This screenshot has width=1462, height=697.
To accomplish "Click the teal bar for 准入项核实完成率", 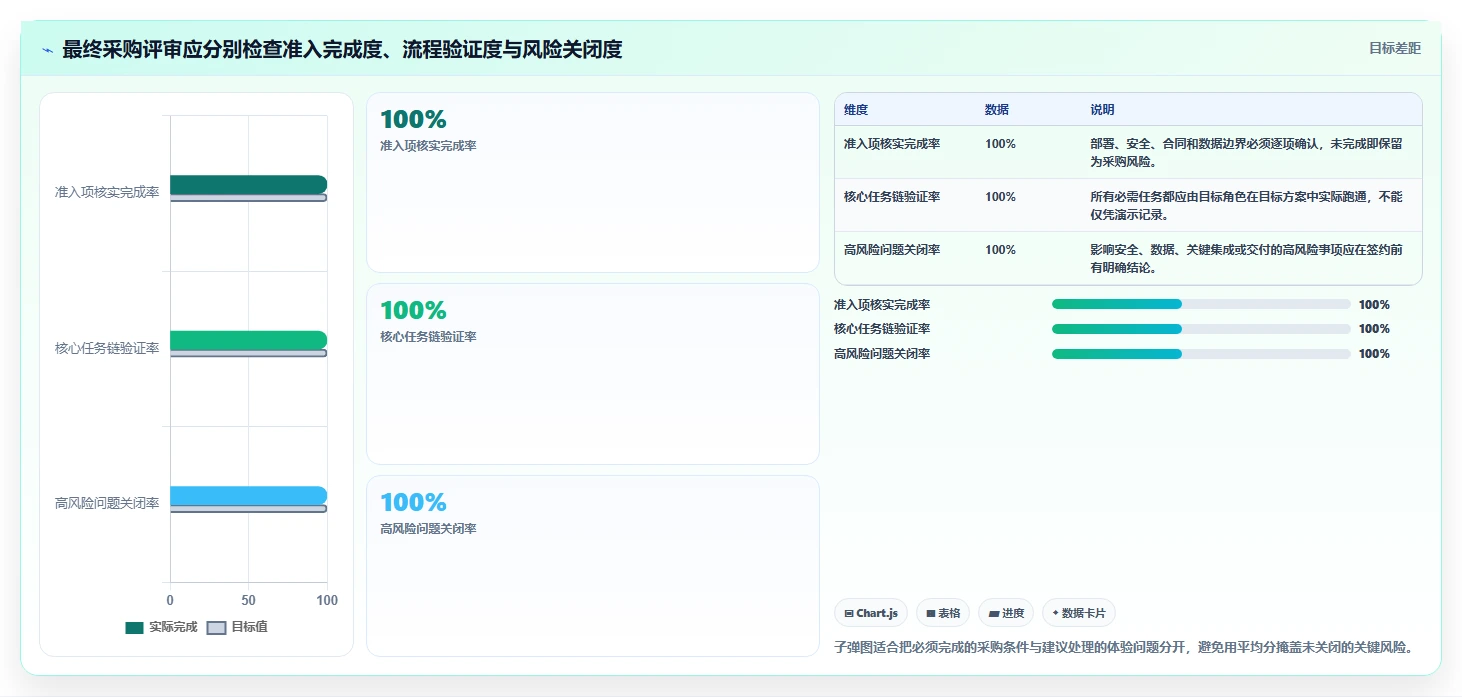I will tap(248, 184).
